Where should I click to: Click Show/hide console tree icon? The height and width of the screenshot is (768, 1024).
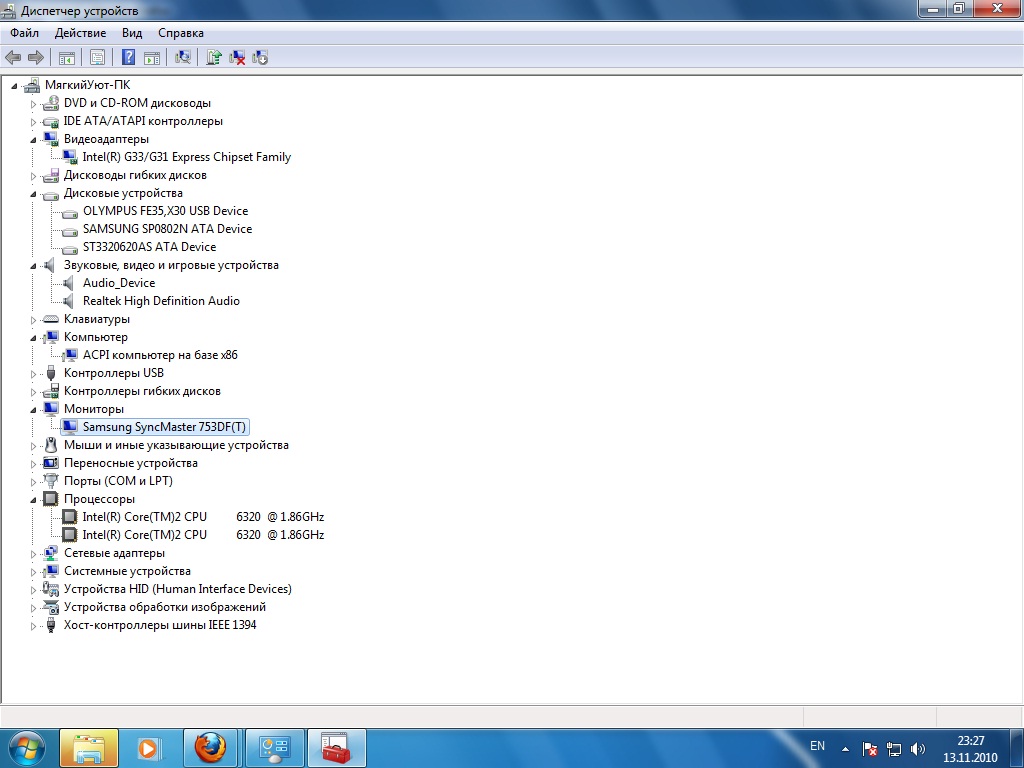(x=67, y=57)
